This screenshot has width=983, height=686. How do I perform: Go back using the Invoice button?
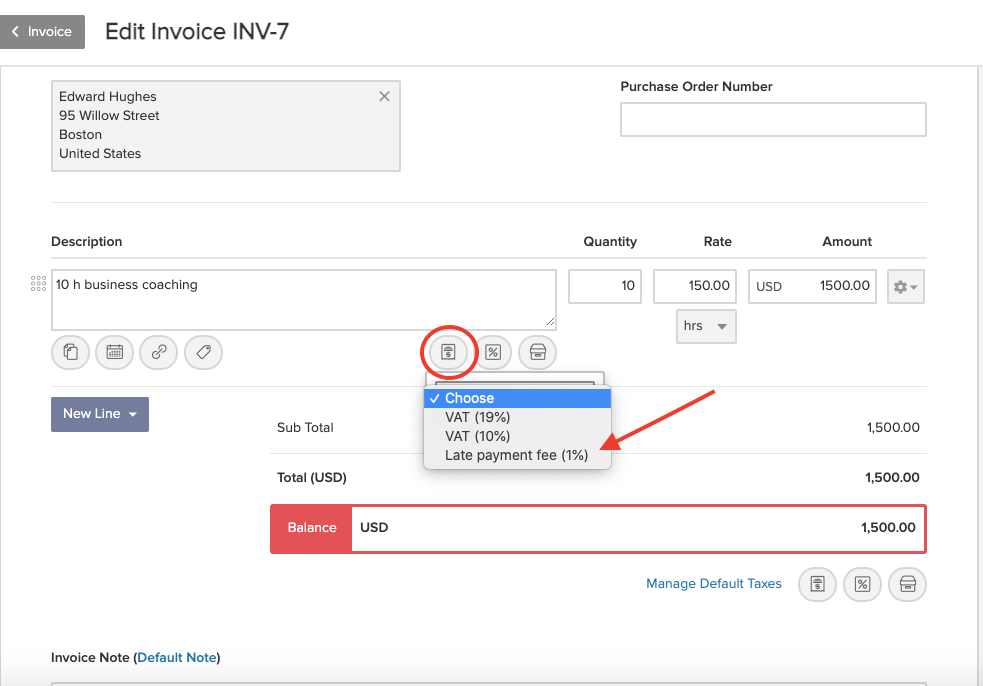(42, 32)
